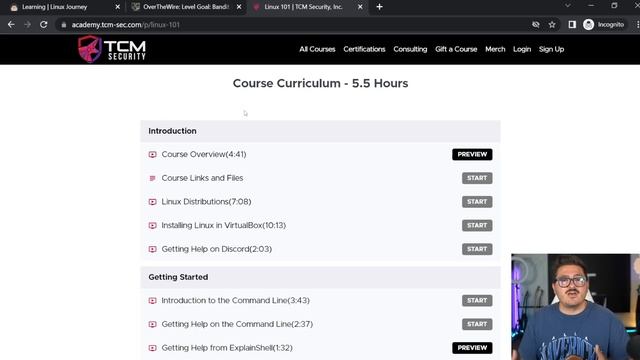The width and height of the screenshot is (640, 360).
Task: Restore the browser window size
Action: 614,6
